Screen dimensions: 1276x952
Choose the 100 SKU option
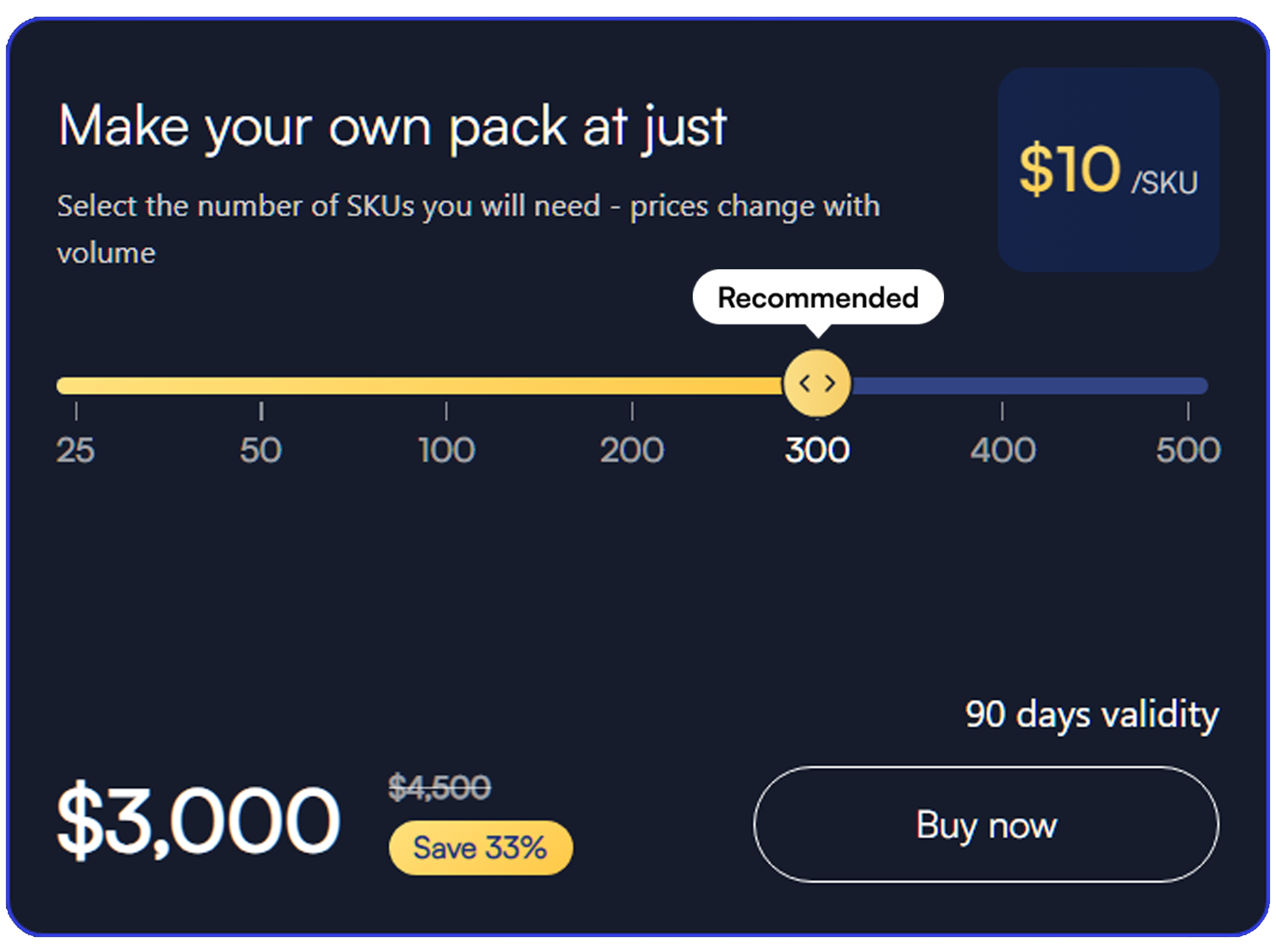pyautogui.click(x=446, y=450)
